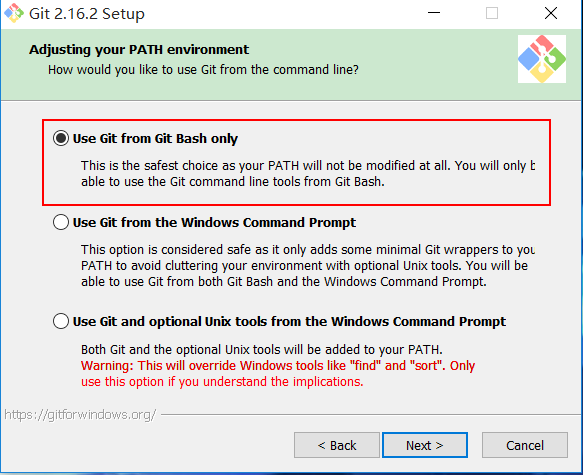Click the "Adjusting your PATH environment" heading
583x475 pixels.
(x=139, y=49)
